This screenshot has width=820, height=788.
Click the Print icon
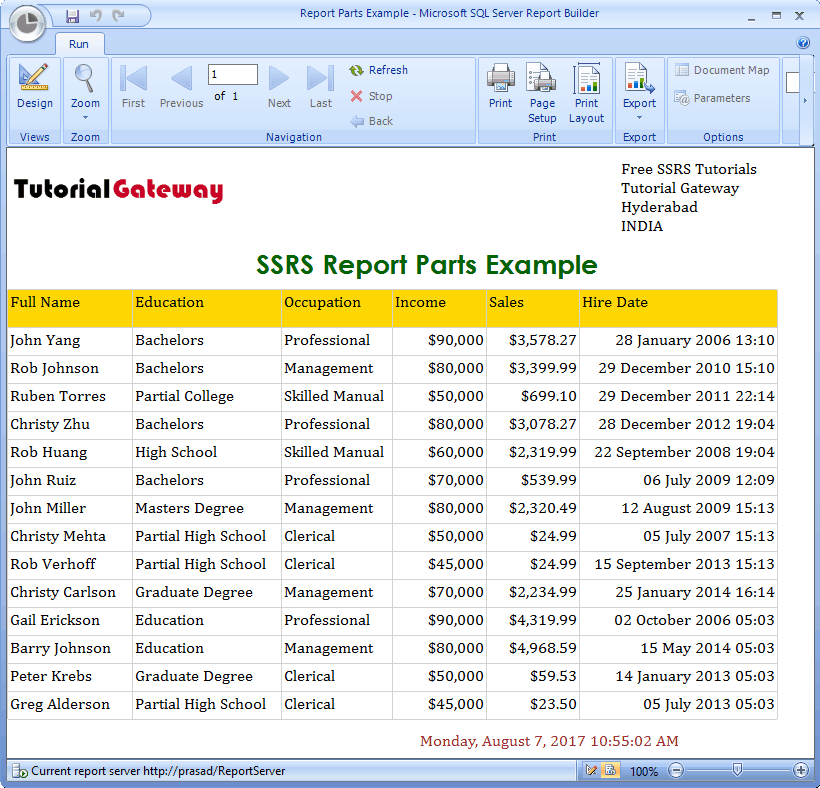click(x=500, y=86)
